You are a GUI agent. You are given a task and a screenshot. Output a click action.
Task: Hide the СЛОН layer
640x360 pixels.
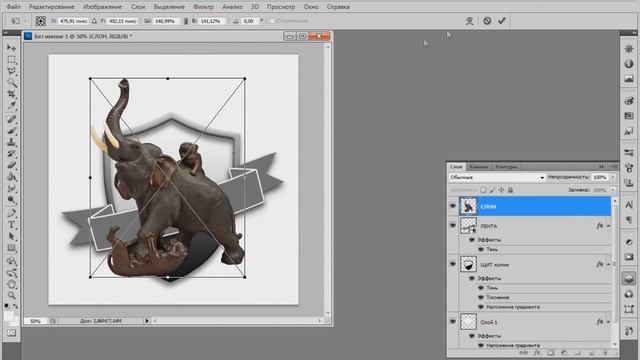(453, 206)
